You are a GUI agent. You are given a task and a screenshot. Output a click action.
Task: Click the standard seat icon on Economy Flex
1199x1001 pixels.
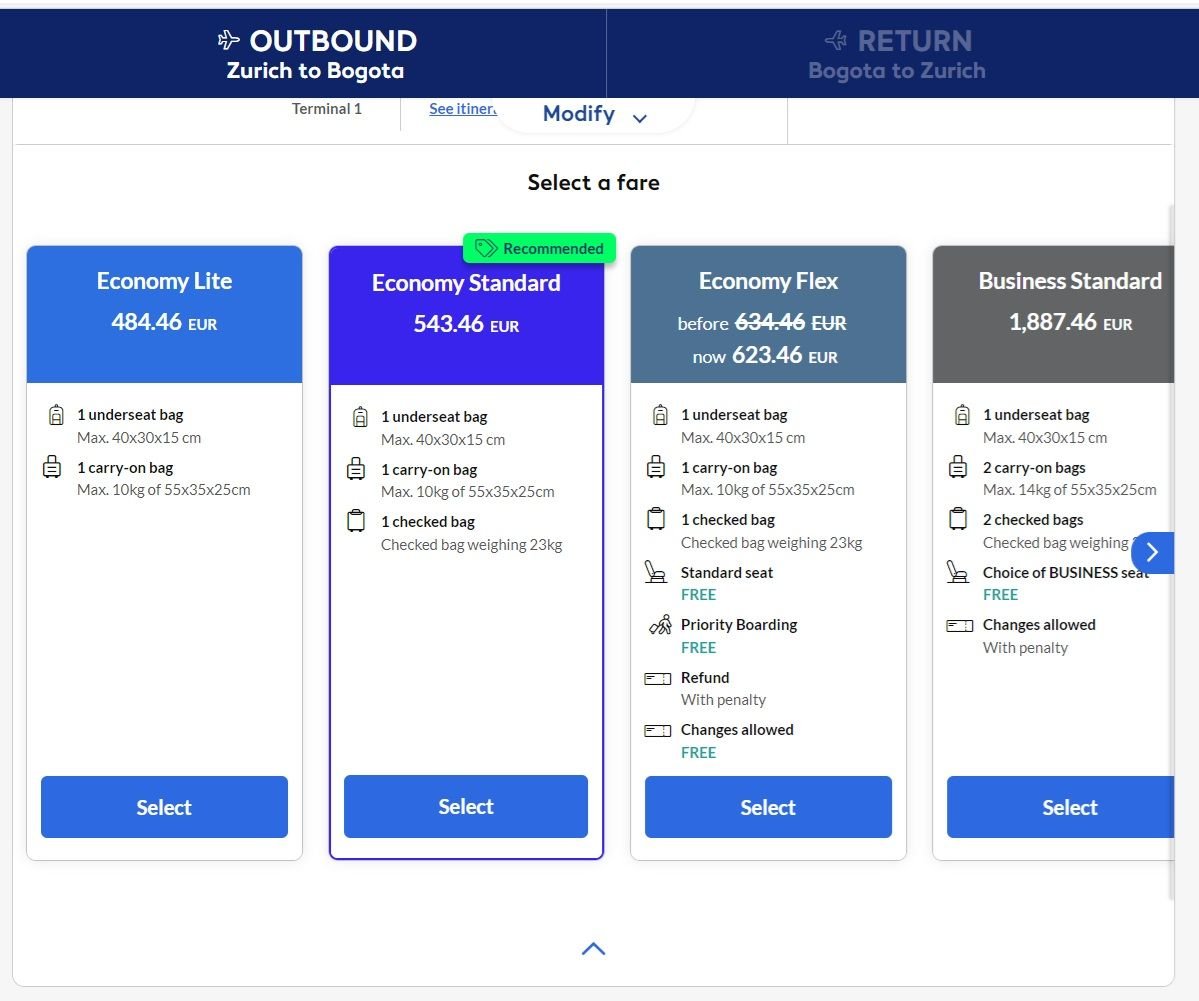pyautogui.click(x=656, y=572)
